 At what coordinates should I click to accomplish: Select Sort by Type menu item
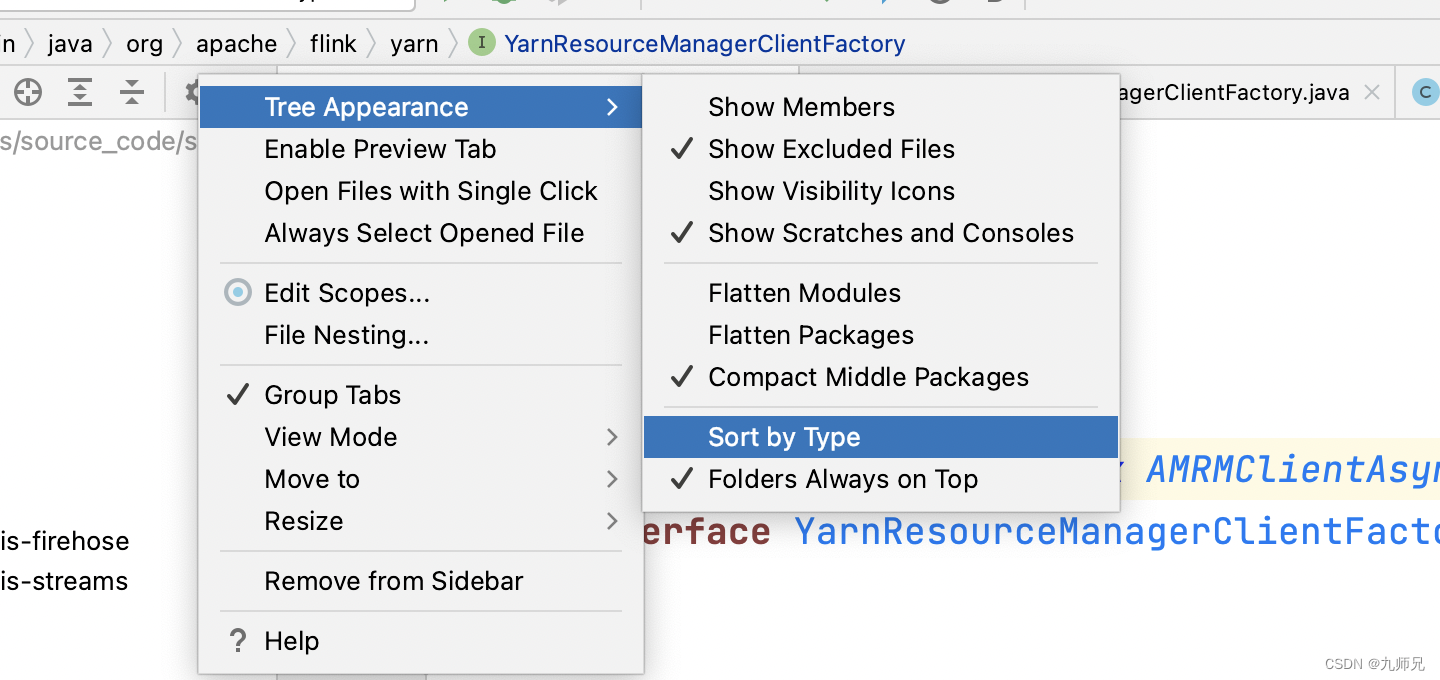click(x=784, y=437)
